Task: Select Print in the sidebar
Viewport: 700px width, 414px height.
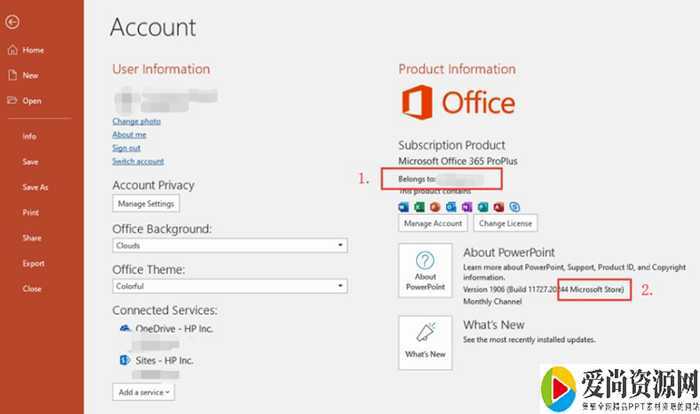Action: tap(31, 212)
